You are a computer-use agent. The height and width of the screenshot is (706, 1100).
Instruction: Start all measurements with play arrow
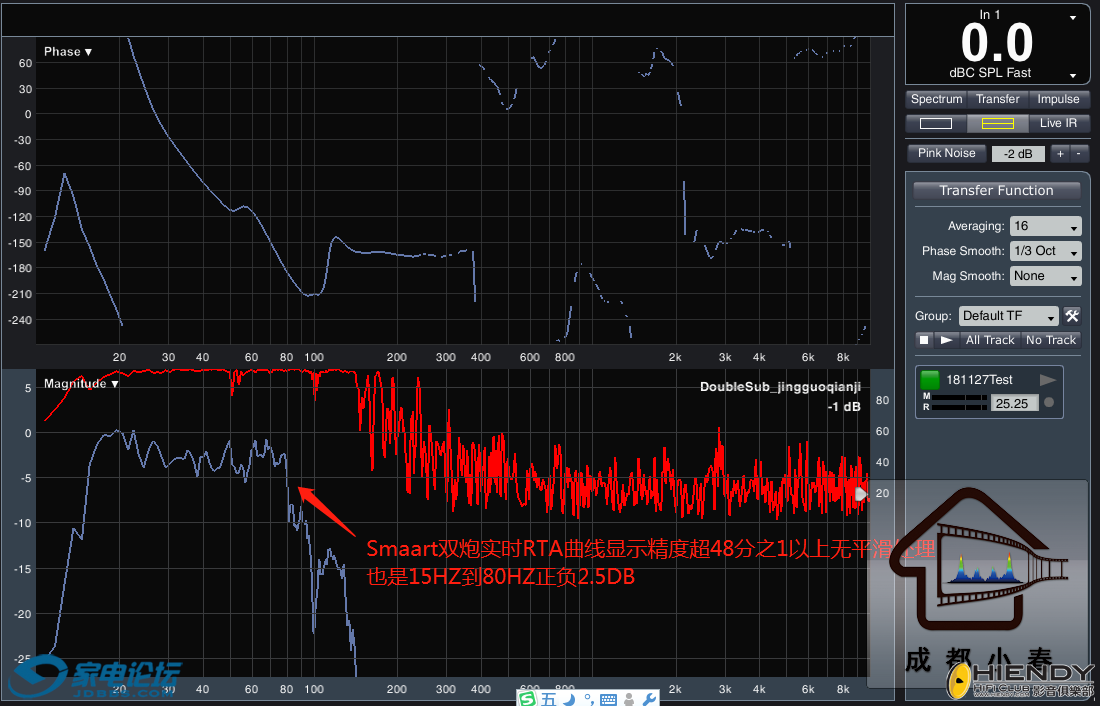946,340
